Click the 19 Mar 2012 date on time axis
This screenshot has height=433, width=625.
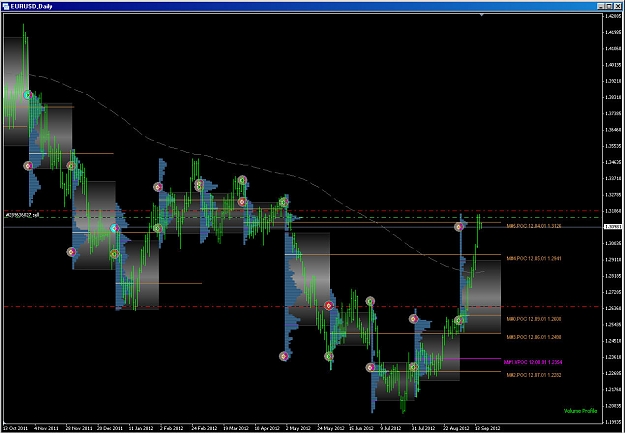tap(235, 428)
